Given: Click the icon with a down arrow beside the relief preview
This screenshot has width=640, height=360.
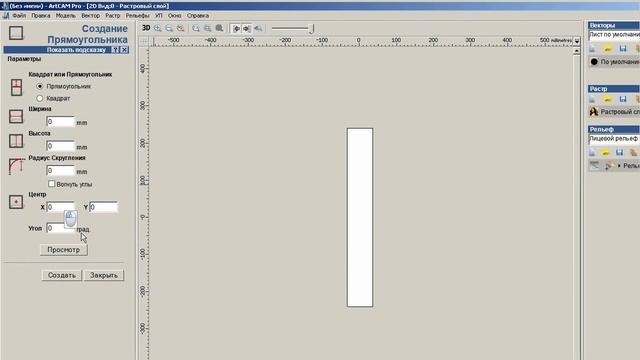Looking at the screenshot, I should coord(609,166).
